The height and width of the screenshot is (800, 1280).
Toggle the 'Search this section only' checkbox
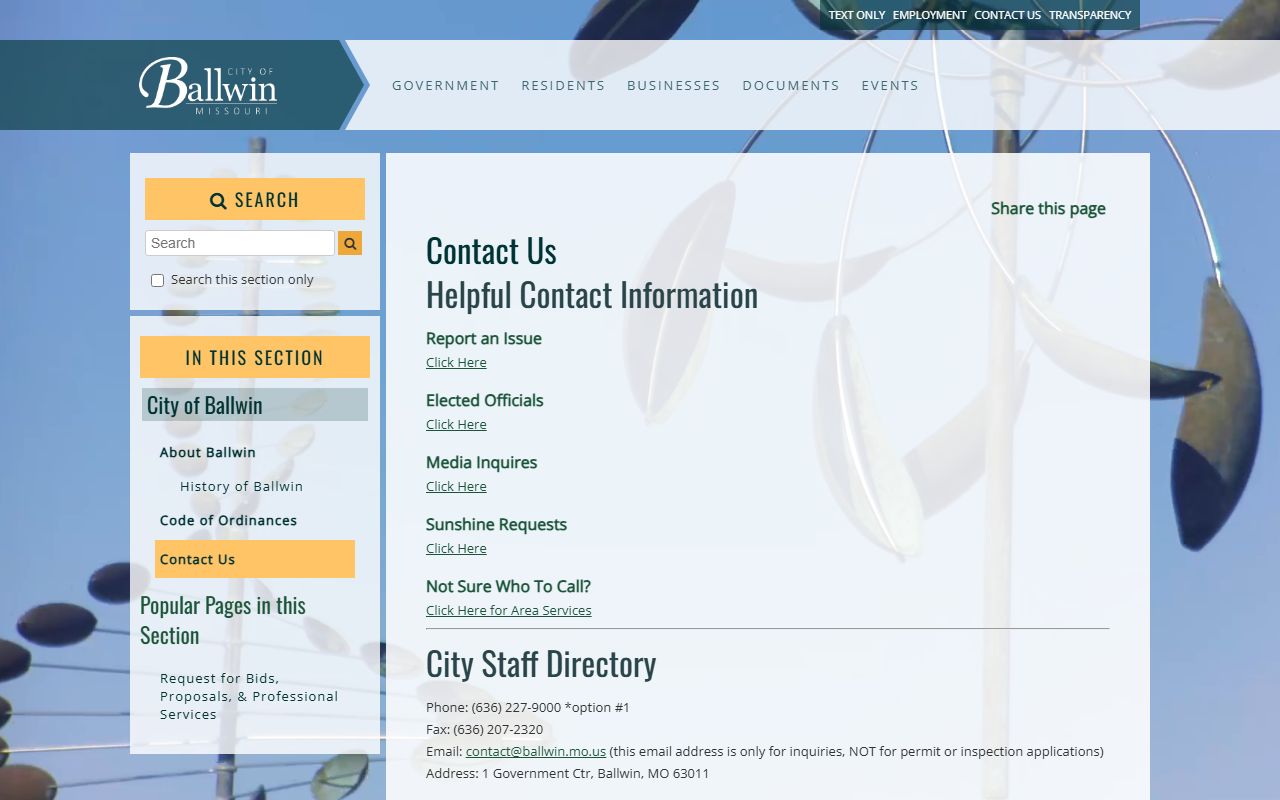click(157, 280)
